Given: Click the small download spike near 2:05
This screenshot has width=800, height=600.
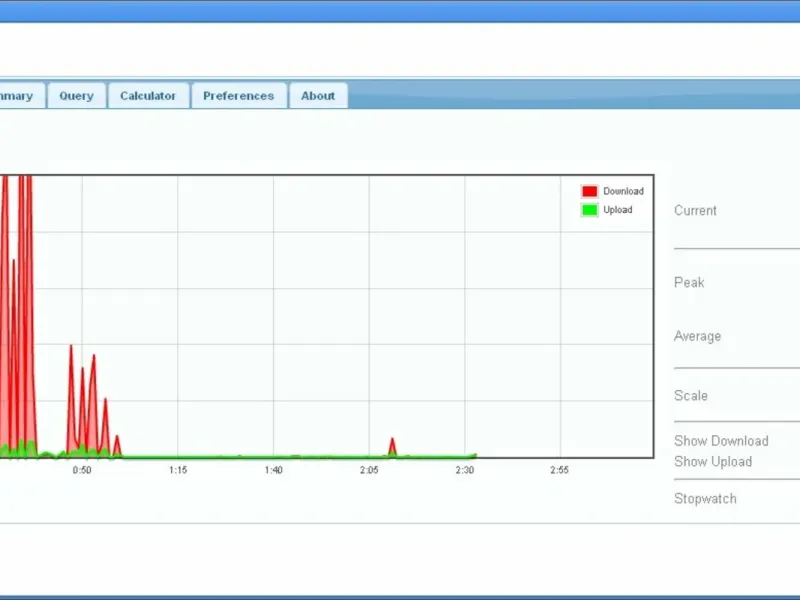Looking at the screenshot, I should click(x=392, y=446).
